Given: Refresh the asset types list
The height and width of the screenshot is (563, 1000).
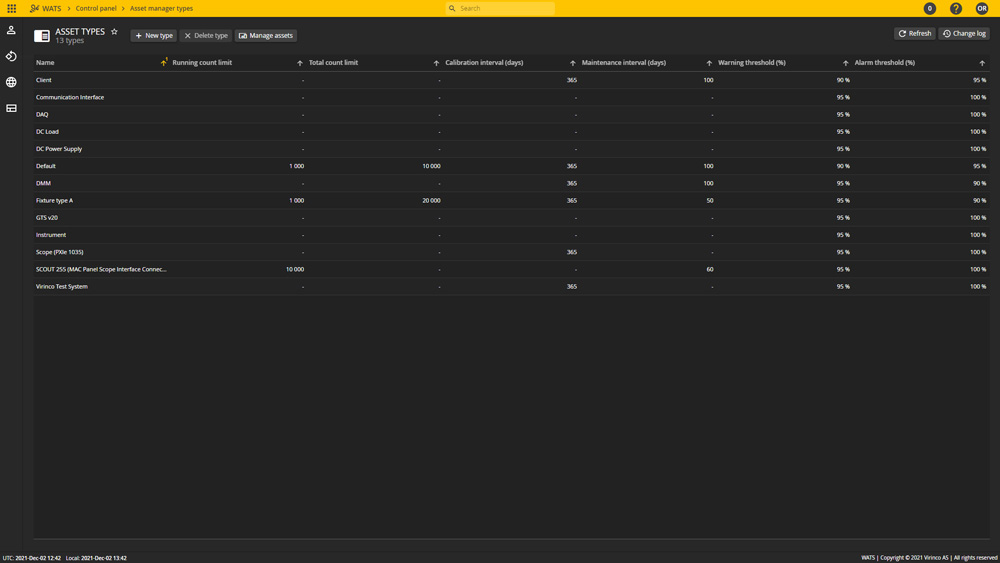Looking at the screenshot, I should 914,33.
